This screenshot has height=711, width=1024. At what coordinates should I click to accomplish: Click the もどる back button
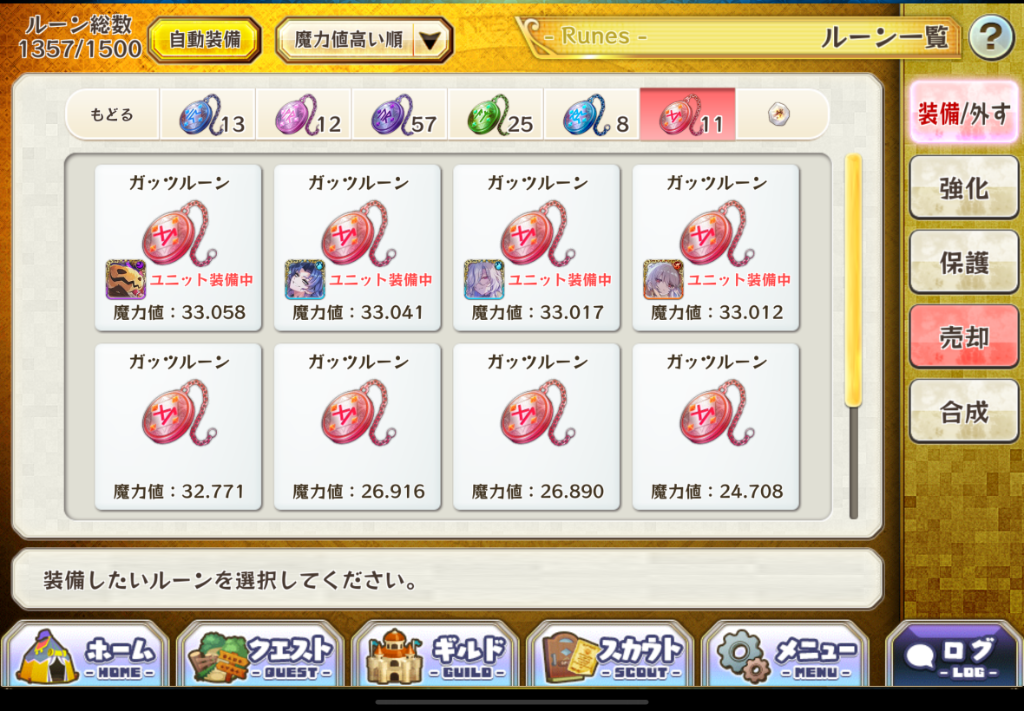click(112, 115)
